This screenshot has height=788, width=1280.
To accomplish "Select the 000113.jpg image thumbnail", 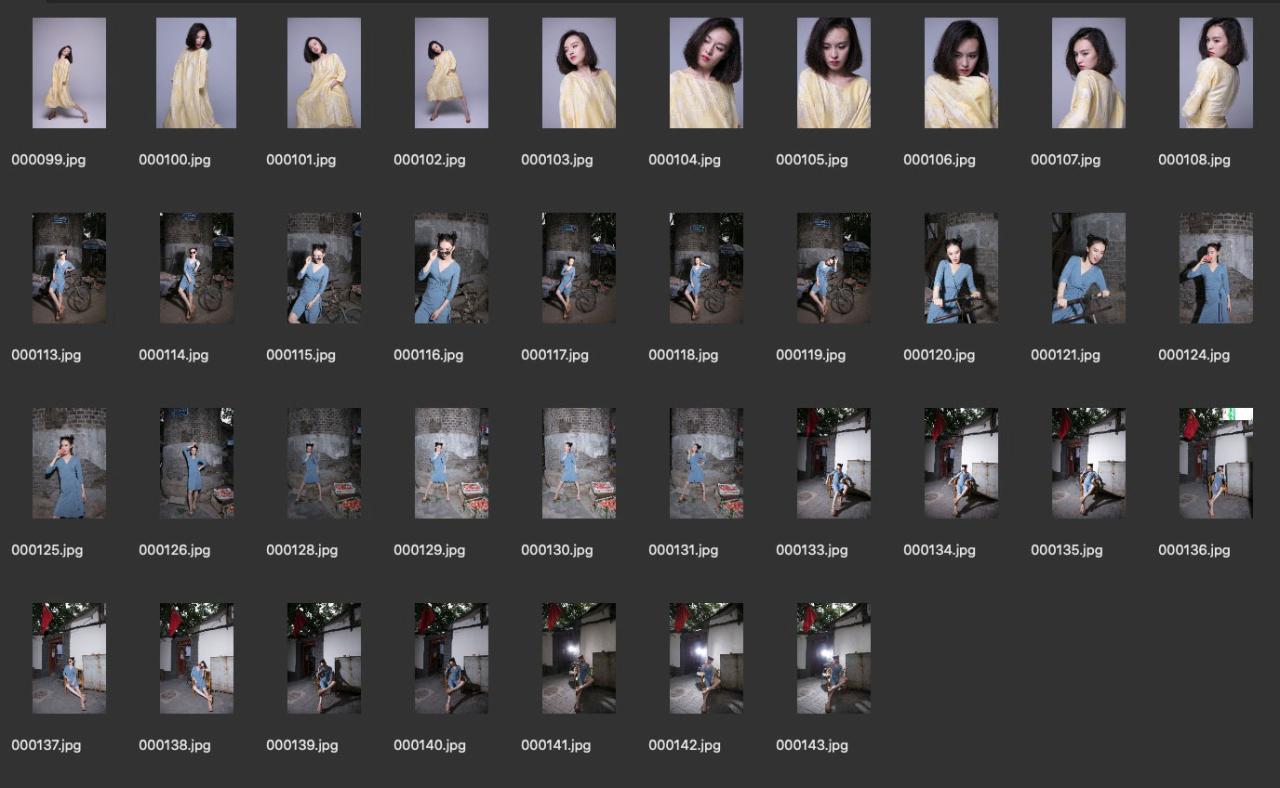I will (x=69, y=268).
